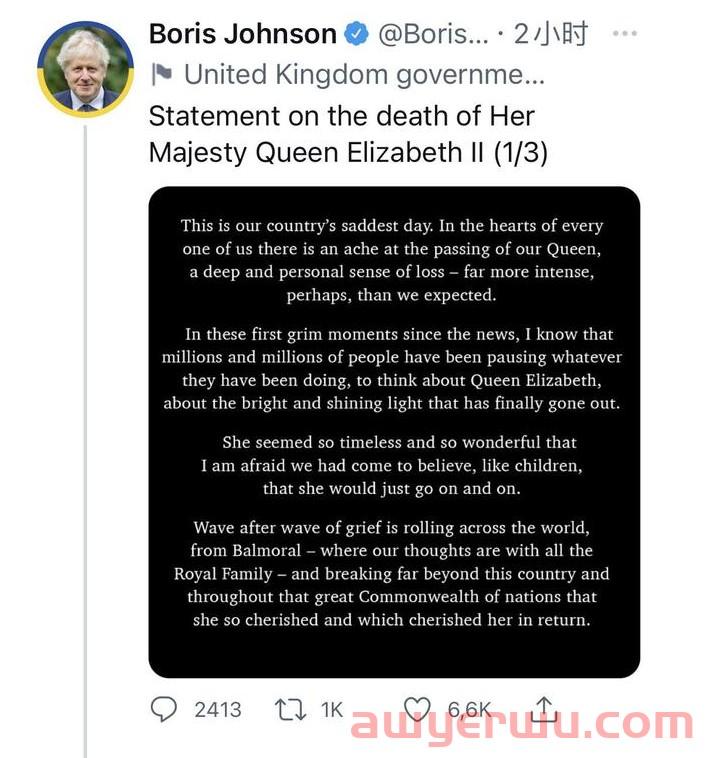Open the @Boris... handle link
The image size is (711, 758).
pyautogui.click(x=433, y=34)
